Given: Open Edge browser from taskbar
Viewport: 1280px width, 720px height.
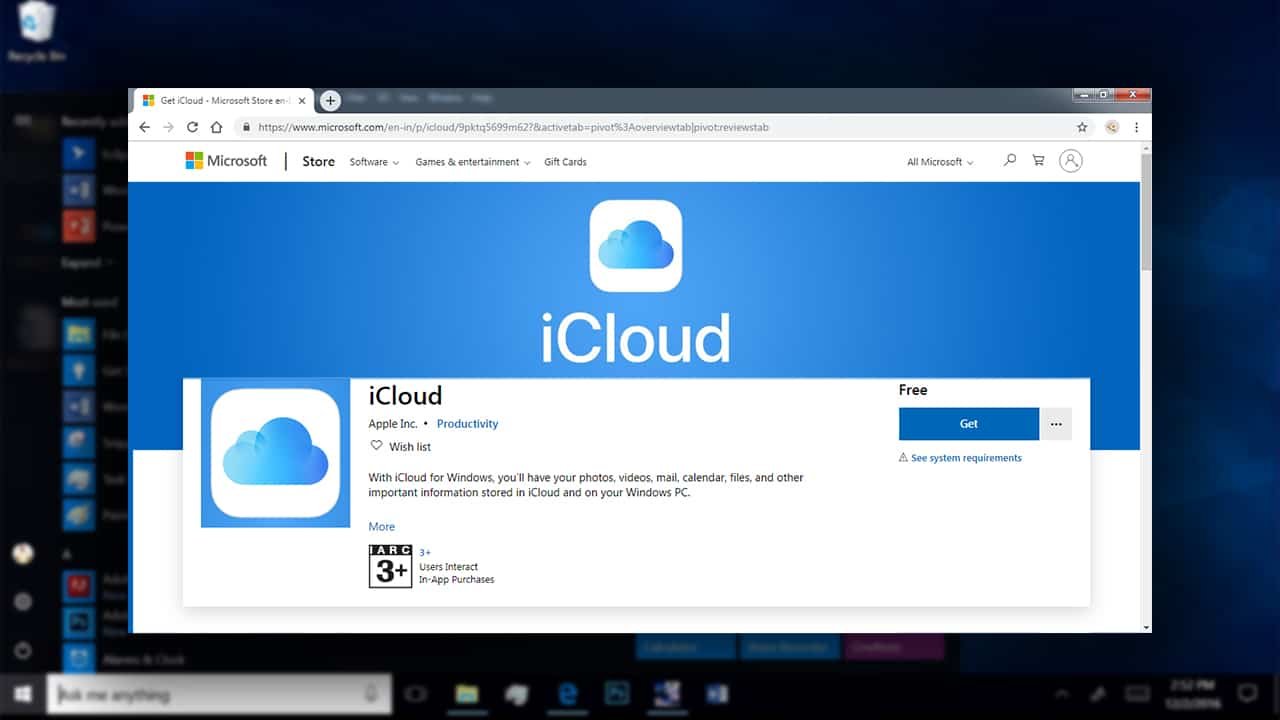Looking at the screenshot, I should point(567,694).
